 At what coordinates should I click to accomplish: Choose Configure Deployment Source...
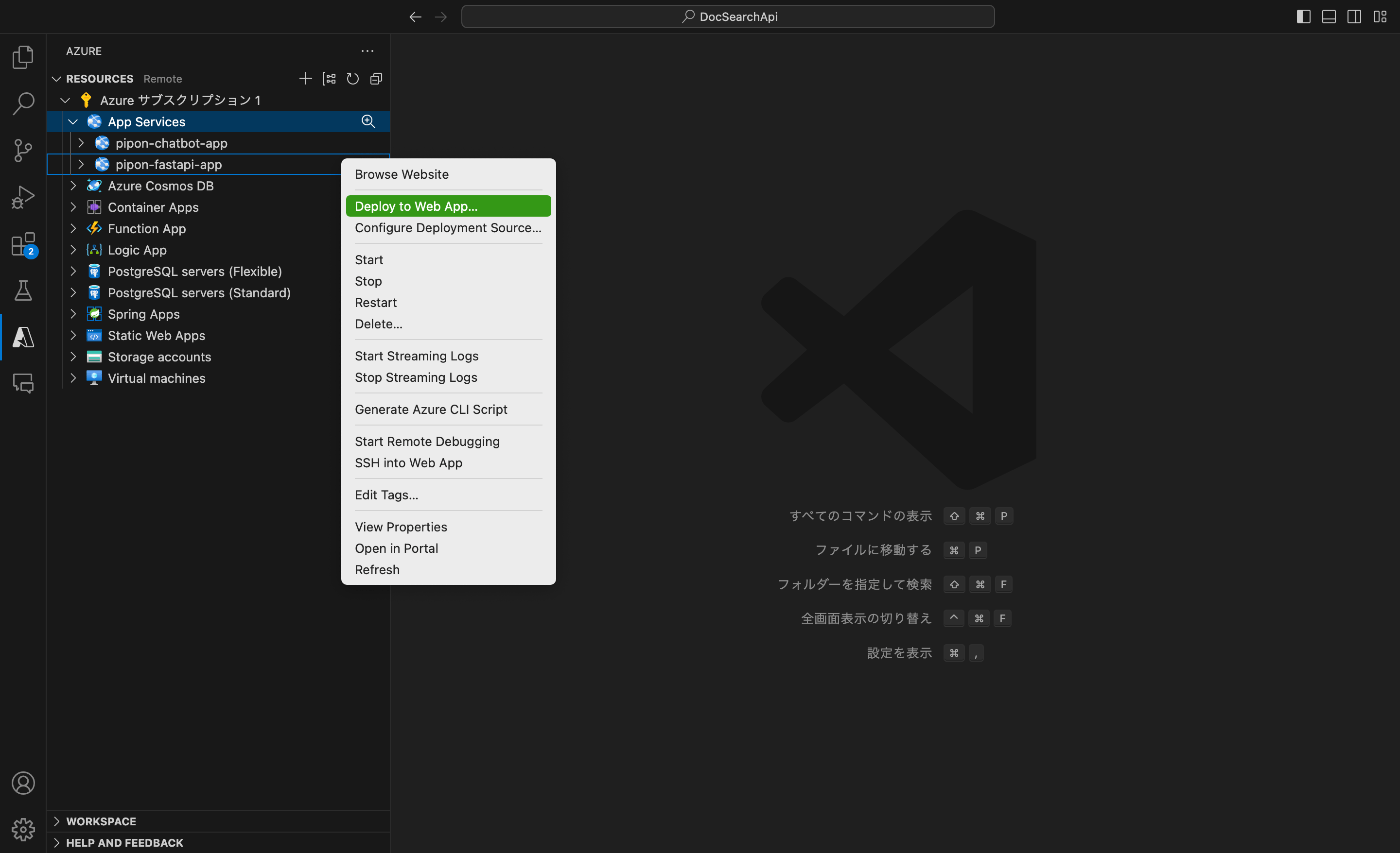pos(448,228)
